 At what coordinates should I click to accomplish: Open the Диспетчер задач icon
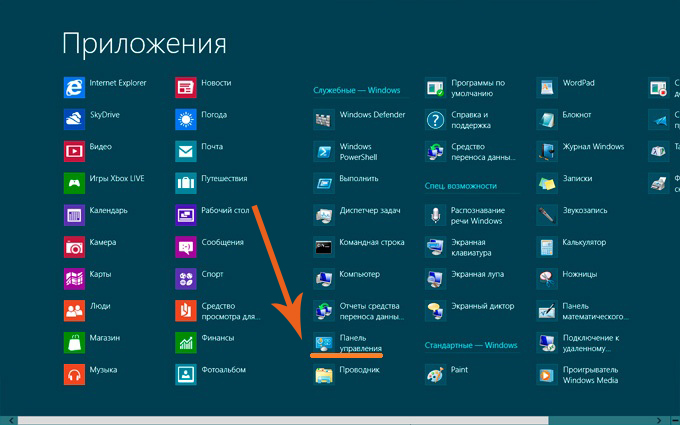point(324,215)
